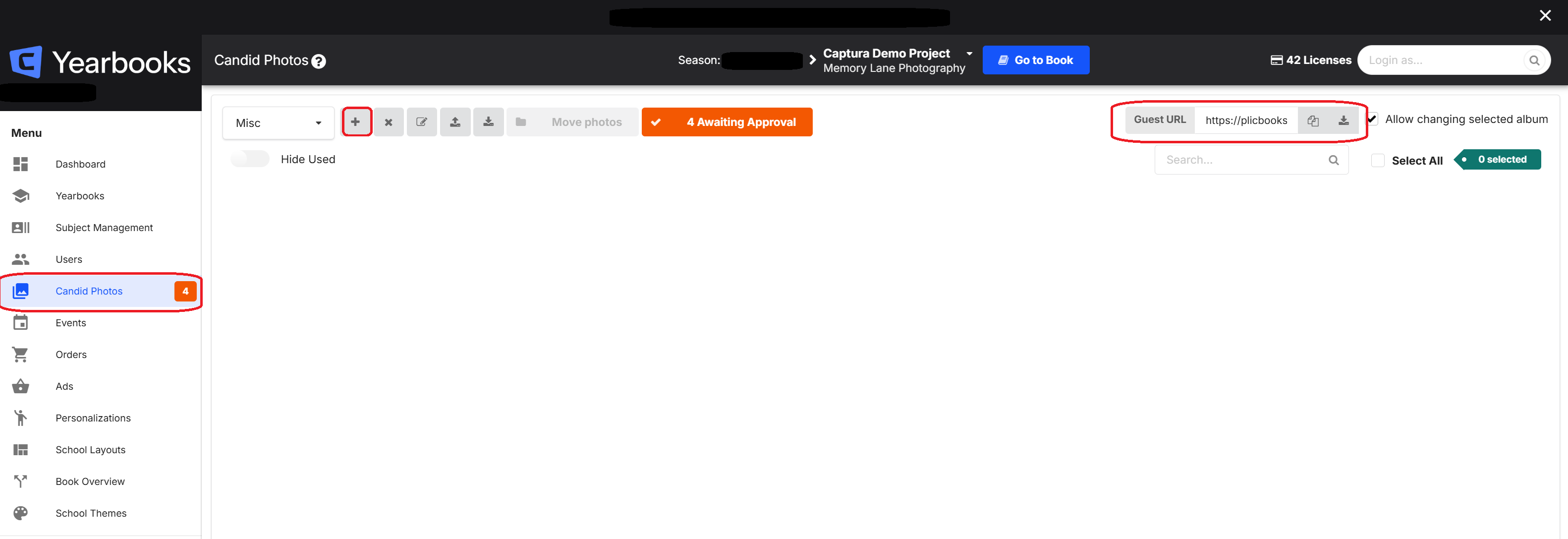Click the Yearbooks graduation cap icon
Screen dimensions: 1568x539
click(x=20, y=195)
